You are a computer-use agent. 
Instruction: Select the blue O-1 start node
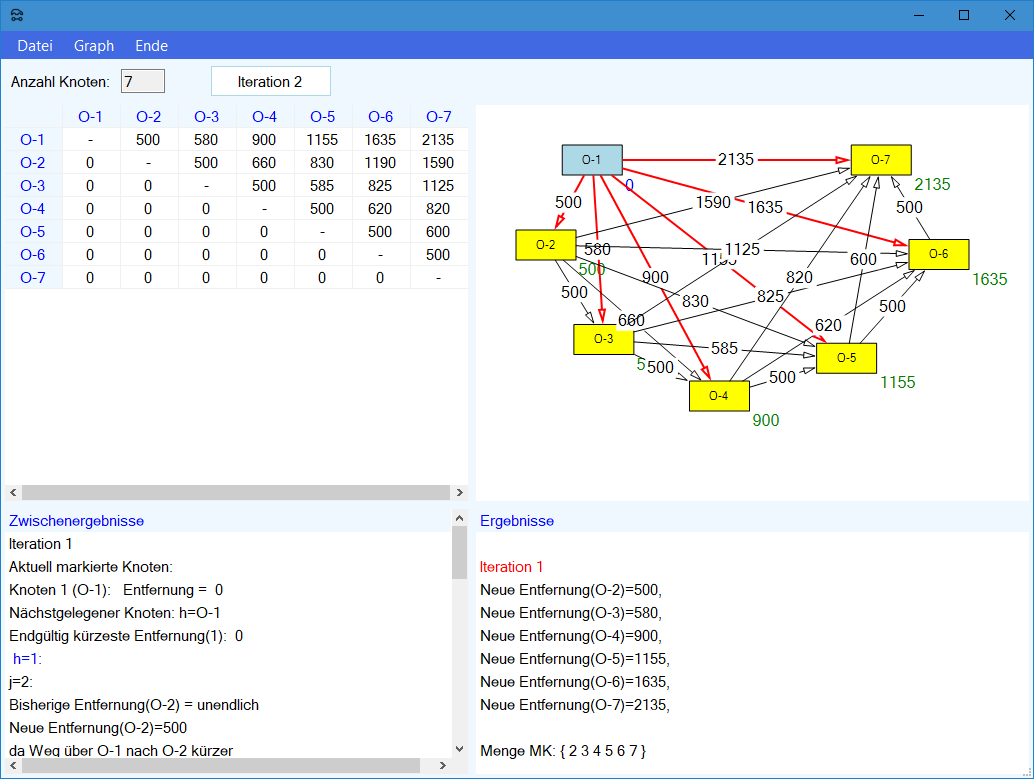point(592,160)
